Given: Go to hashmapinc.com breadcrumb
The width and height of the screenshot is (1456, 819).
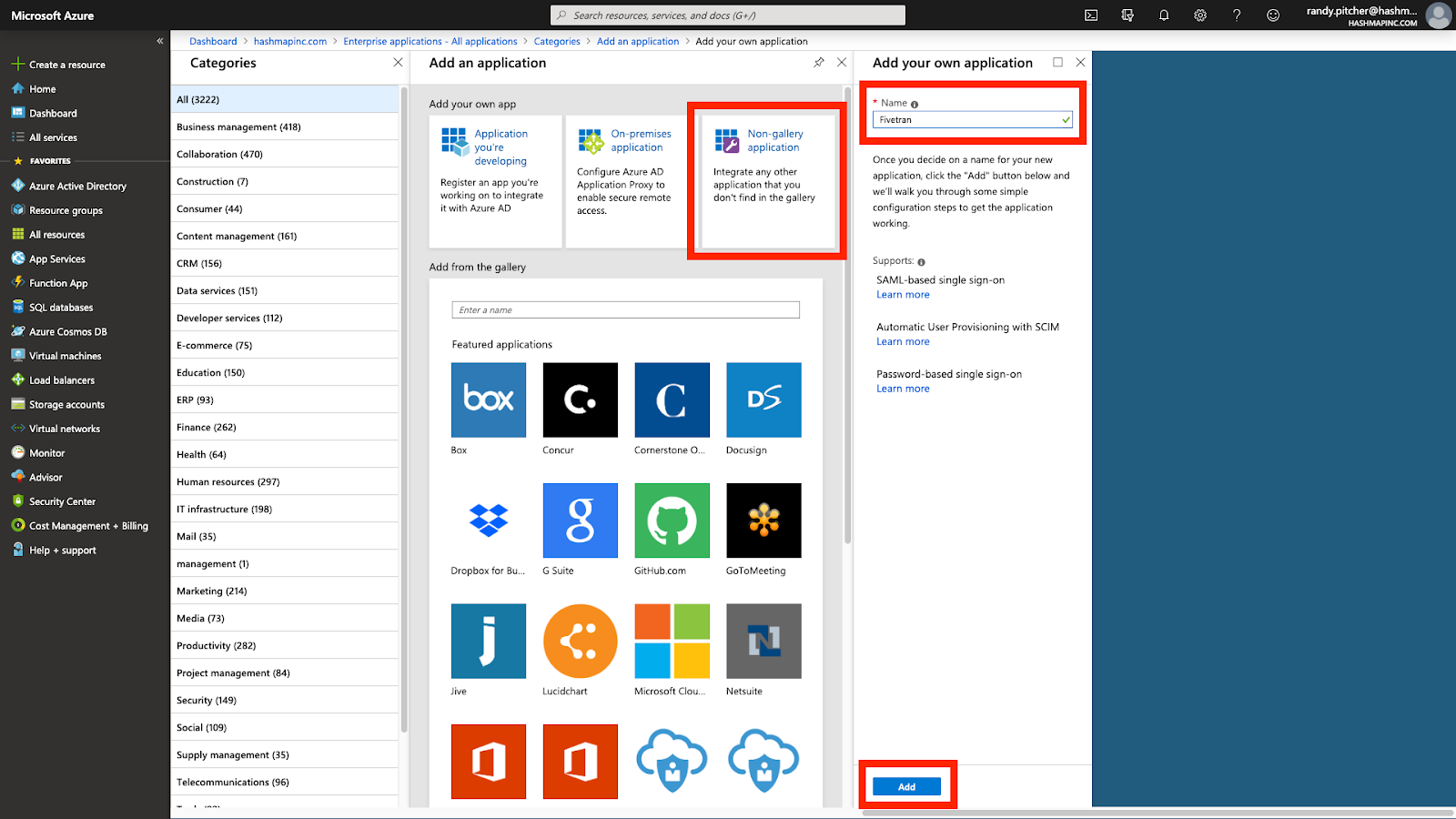Looking at the screenshot, I should pos(290,41).
